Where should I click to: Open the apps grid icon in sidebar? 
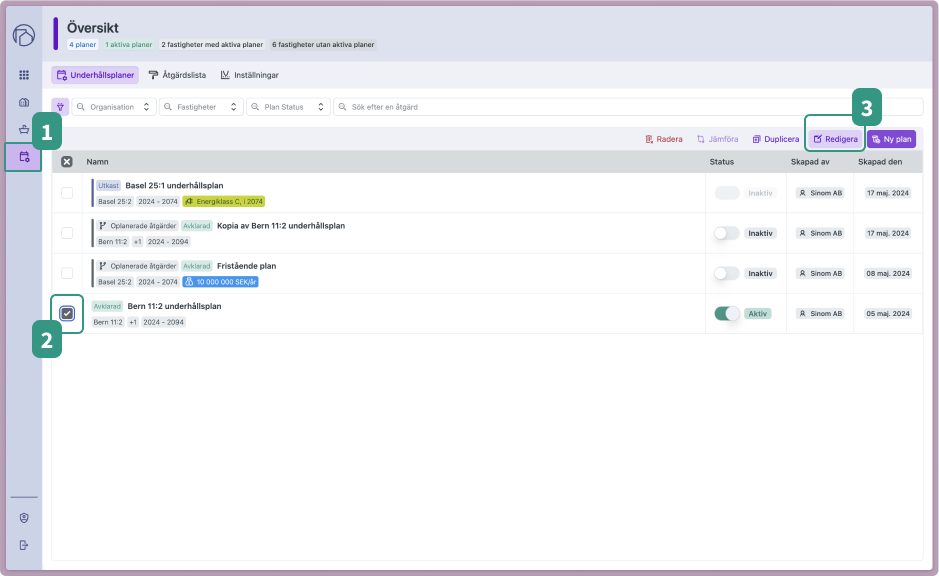[x=24, y=75]
